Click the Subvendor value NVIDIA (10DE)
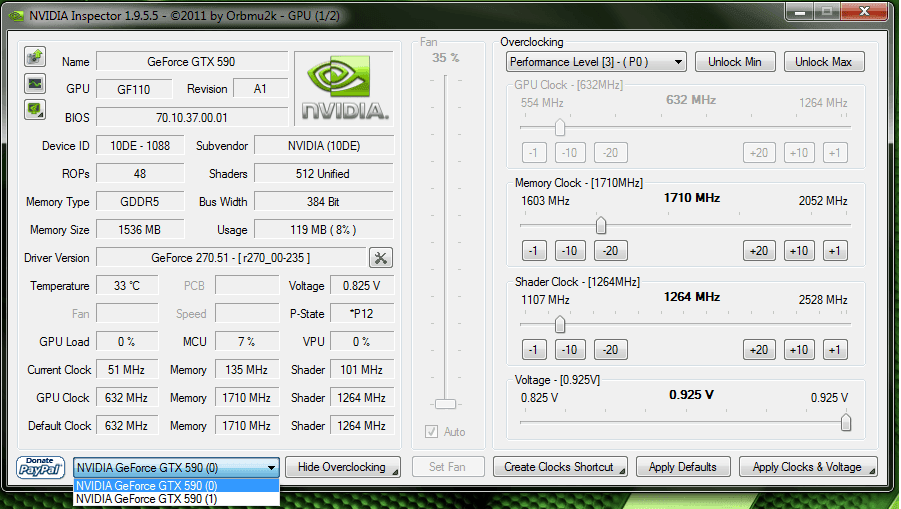901x509 pixels. pyautogui.click(x=324, y=146)
